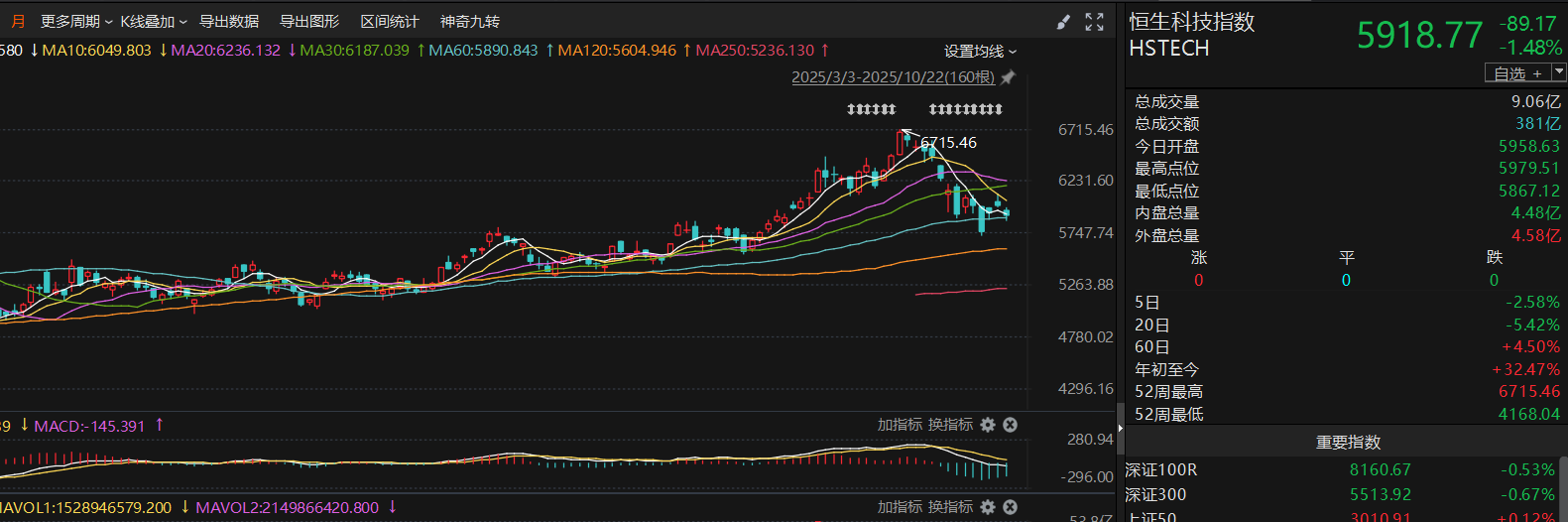Expand chart to full screen
The width and height of the screenshot is (1568, 522).
1095,22
